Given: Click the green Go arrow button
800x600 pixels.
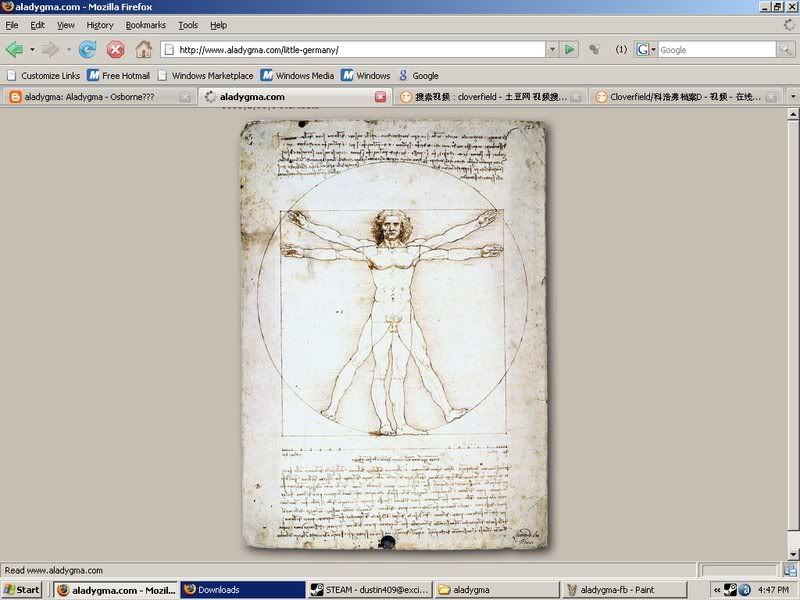Looking at the screenshot, I should [569, 49].
